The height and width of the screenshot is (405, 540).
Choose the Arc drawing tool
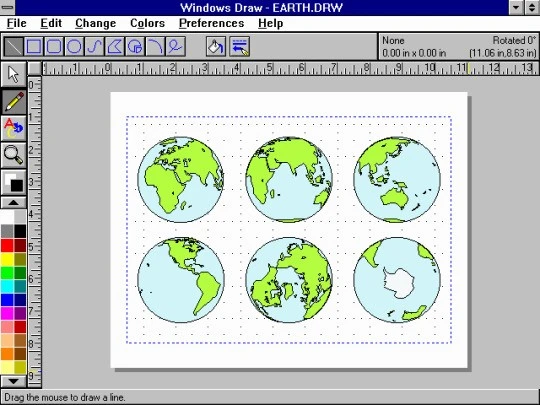click(x=156, y=46)
